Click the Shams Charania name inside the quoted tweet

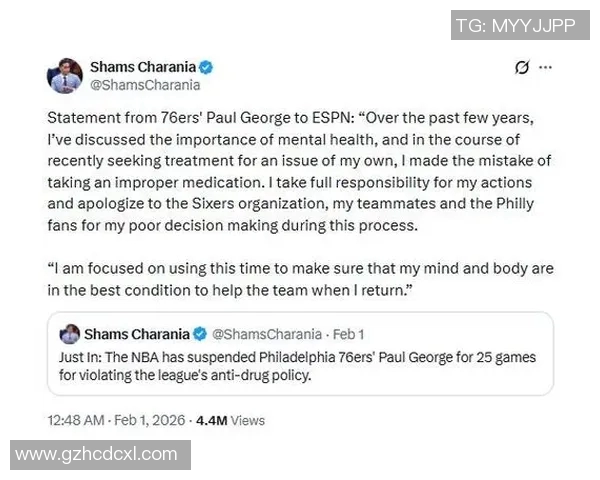point(135,334)
